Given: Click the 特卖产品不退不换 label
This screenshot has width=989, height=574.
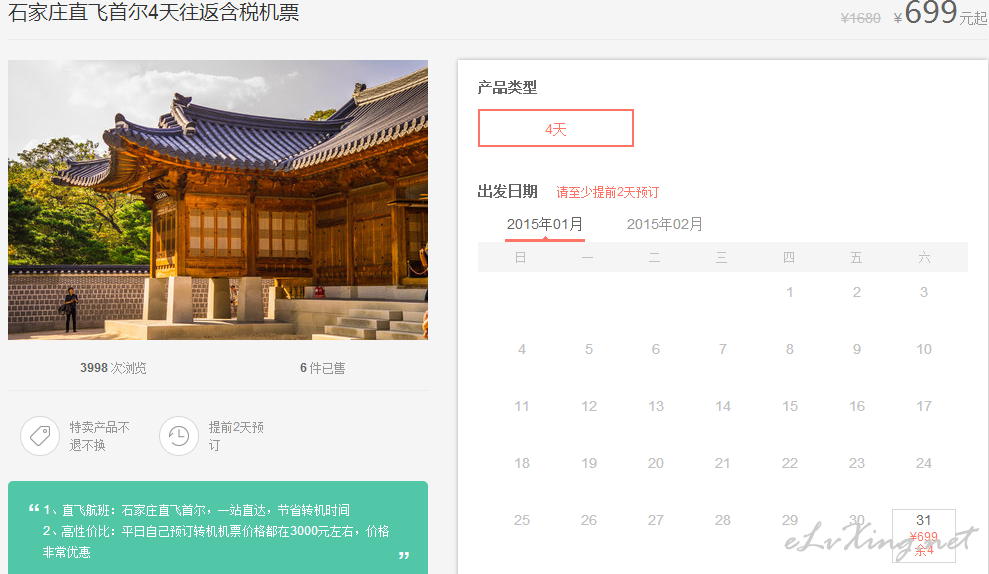Looking at the screenshot, I should (x=99, y=436).
